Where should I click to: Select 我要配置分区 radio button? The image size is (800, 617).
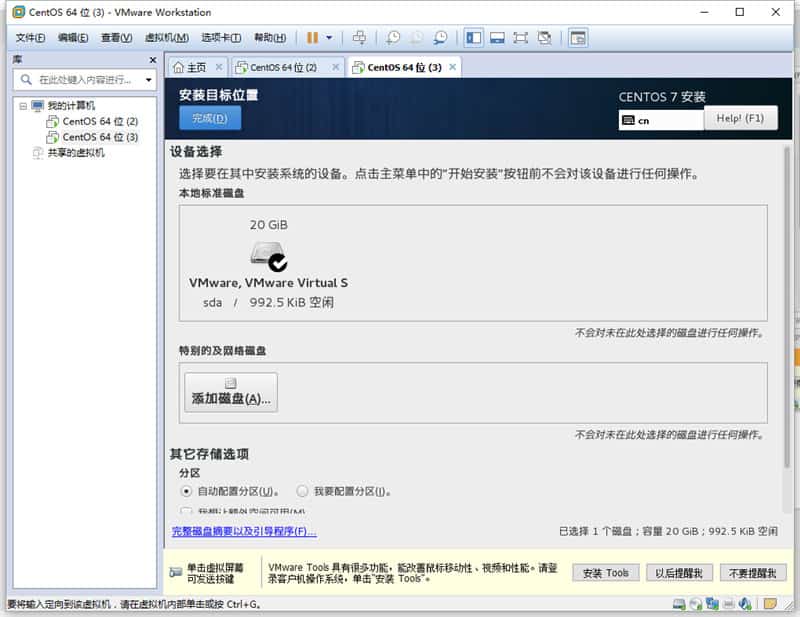pos(303,492)
